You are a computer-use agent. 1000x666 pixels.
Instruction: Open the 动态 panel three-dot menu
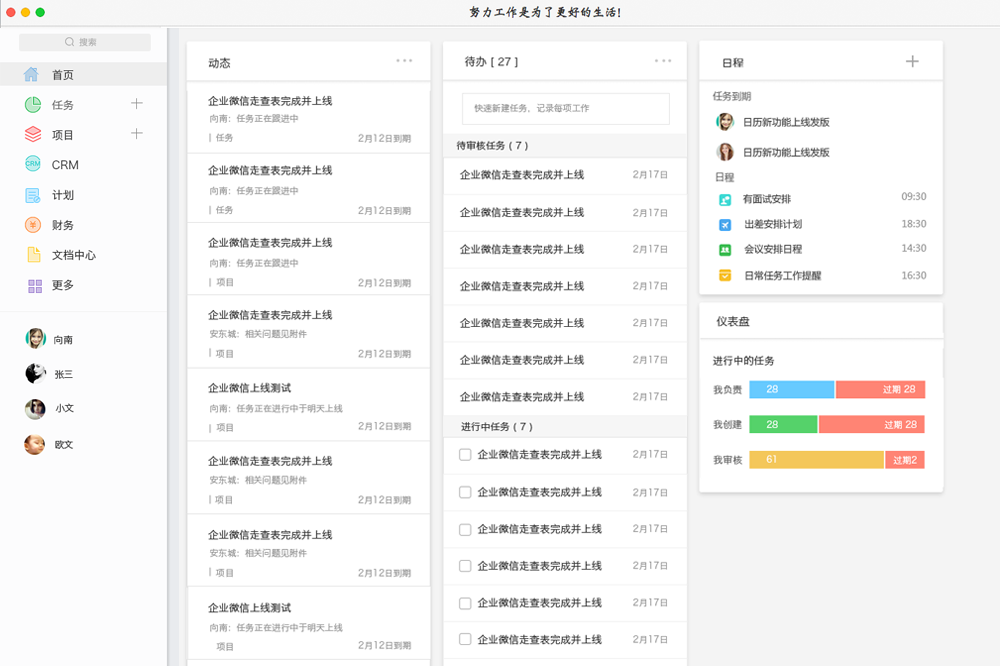pyautogui.click(x=404, y=61)
